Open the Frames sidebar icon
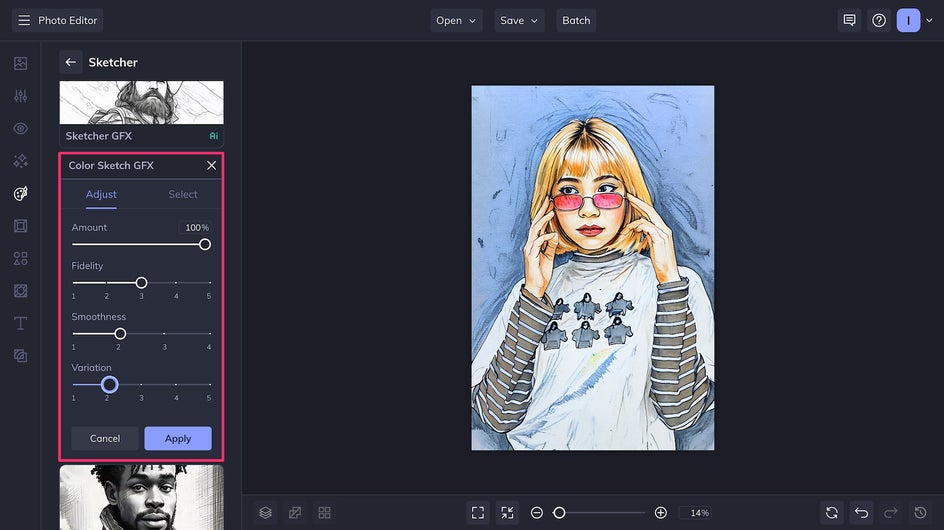The image size is (944, 530). coord(20,226)
